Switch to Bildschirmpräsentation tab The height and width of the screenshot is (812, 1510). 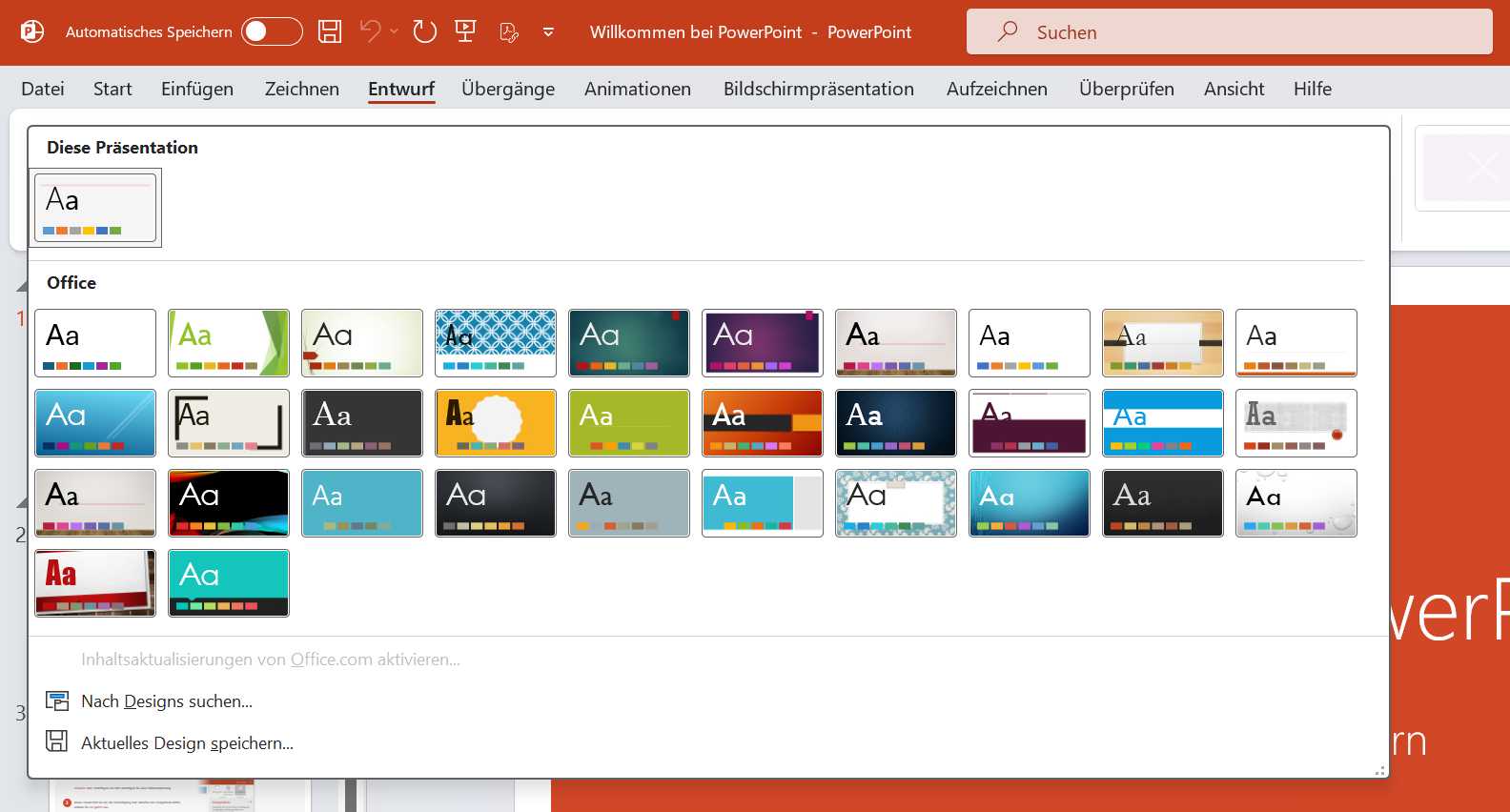pyautogui.click(x=819, y=89)
